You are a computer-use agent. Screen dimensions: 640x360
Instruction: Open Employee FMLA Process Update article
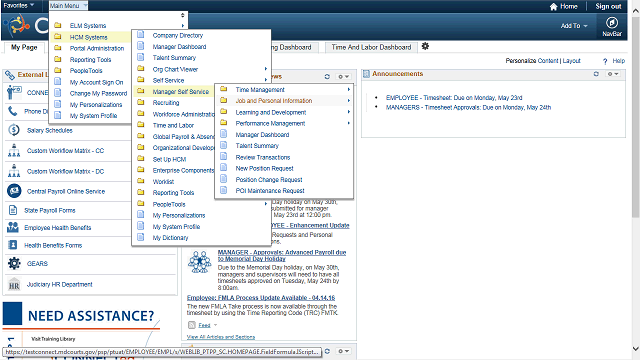pos(261,298)
